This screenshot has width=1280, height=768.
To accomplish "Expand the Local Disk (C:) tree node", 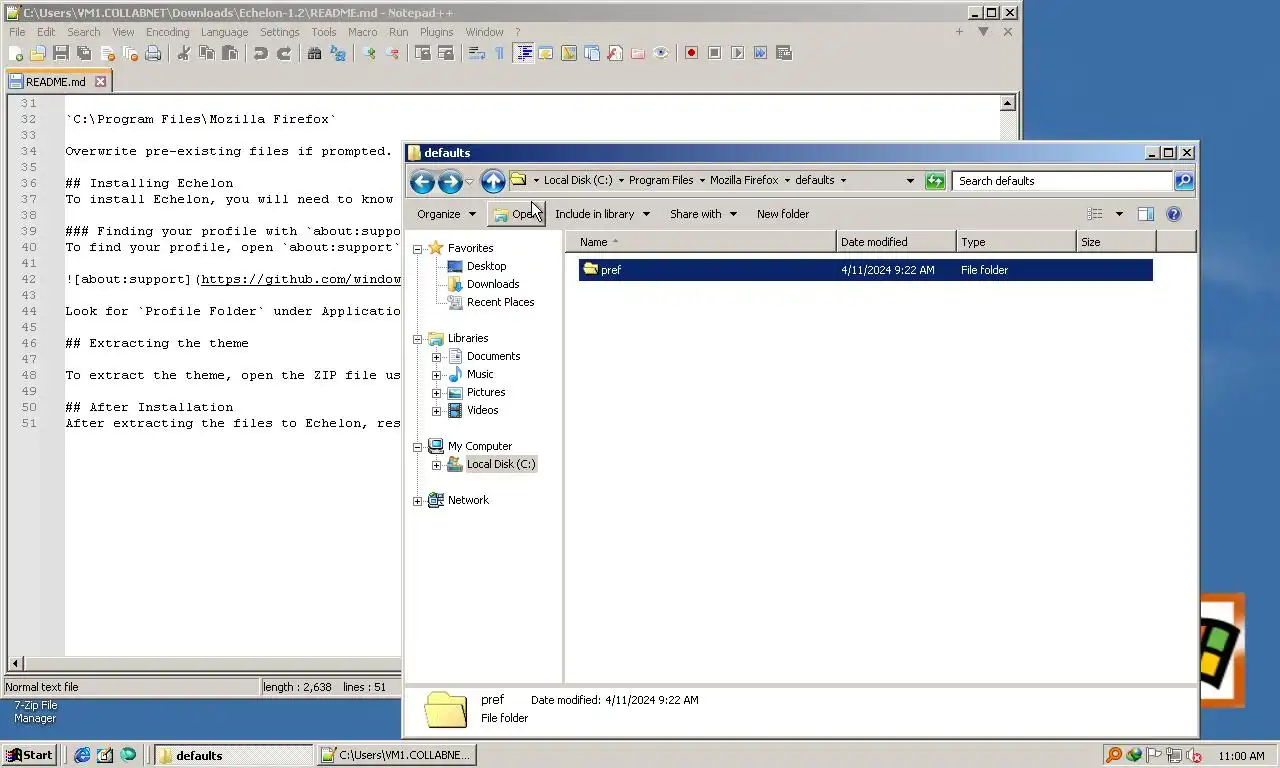I will pyautogui.click(x=436, y=464).
